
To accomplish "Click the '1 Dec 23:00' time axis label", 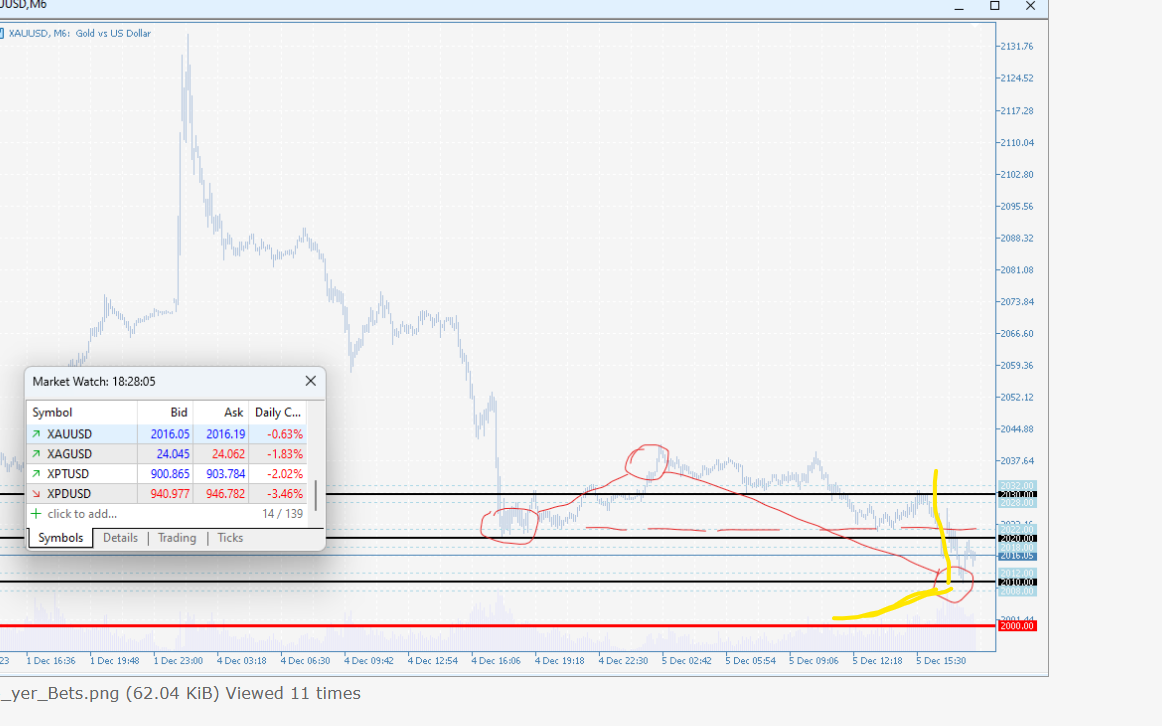I will click(x=178, y=660).
